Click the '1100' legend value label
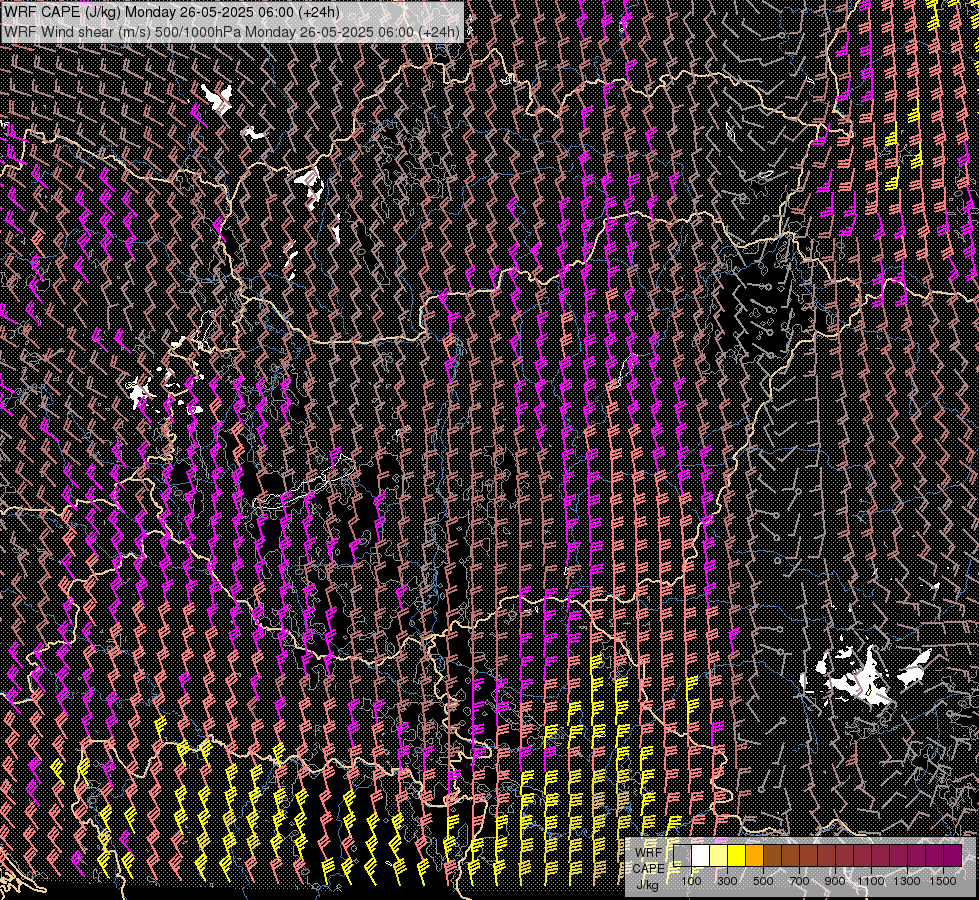979x900 pixels. [870, 881]
